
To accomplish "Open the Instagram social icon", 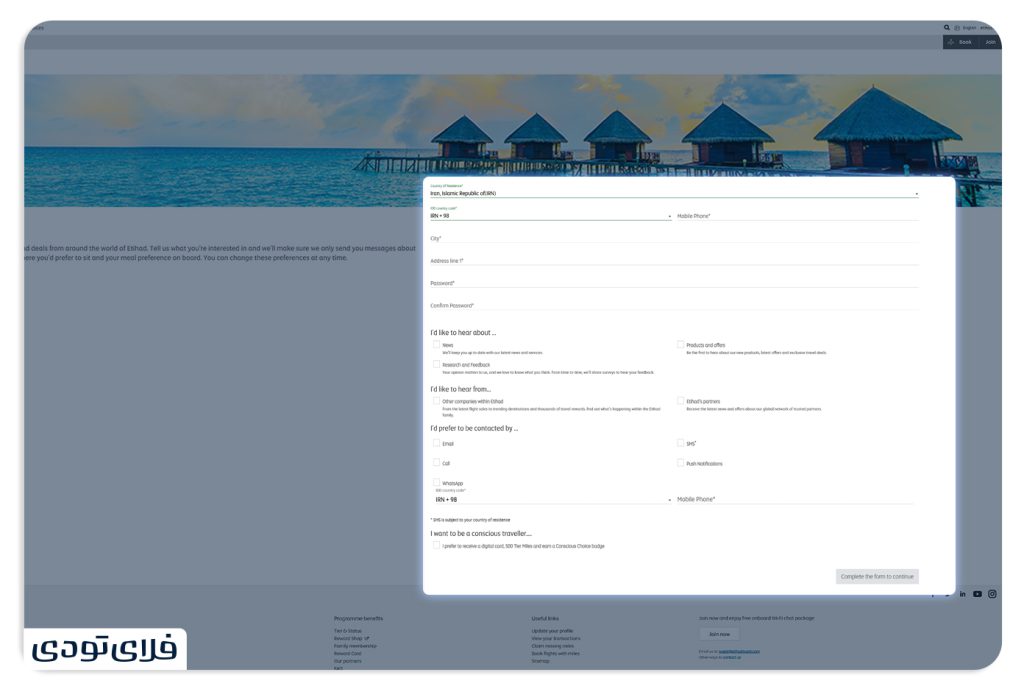I will 992,594.
